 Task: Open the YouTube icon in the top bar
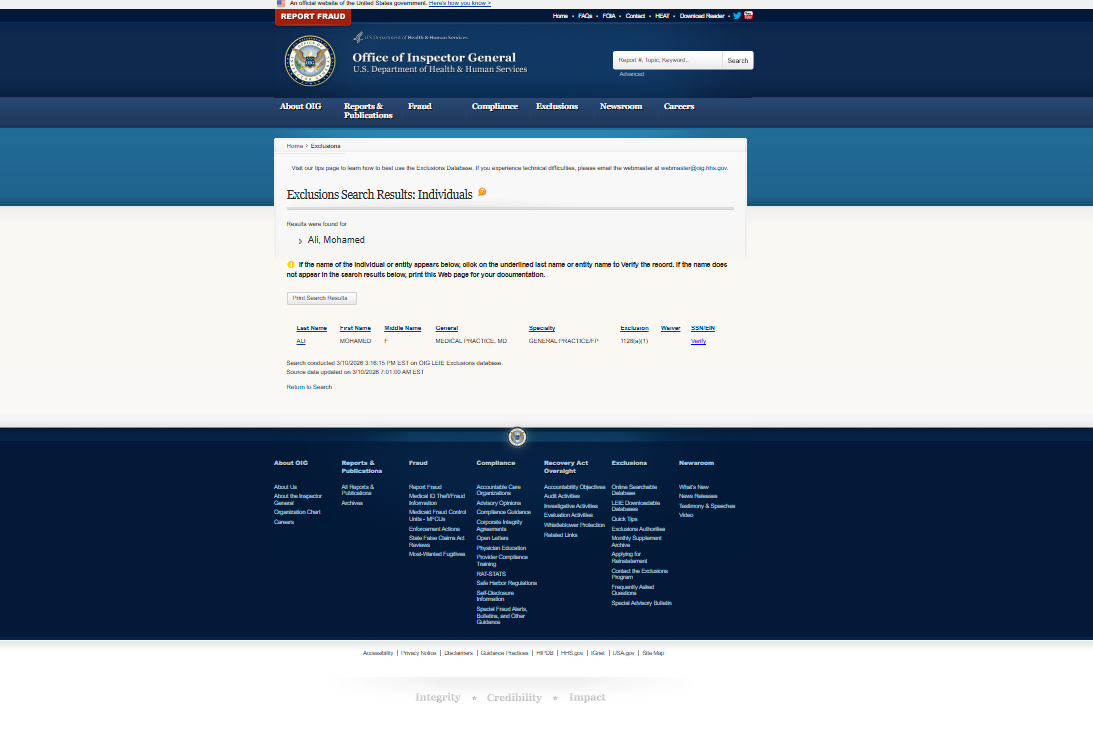(749, 15)
